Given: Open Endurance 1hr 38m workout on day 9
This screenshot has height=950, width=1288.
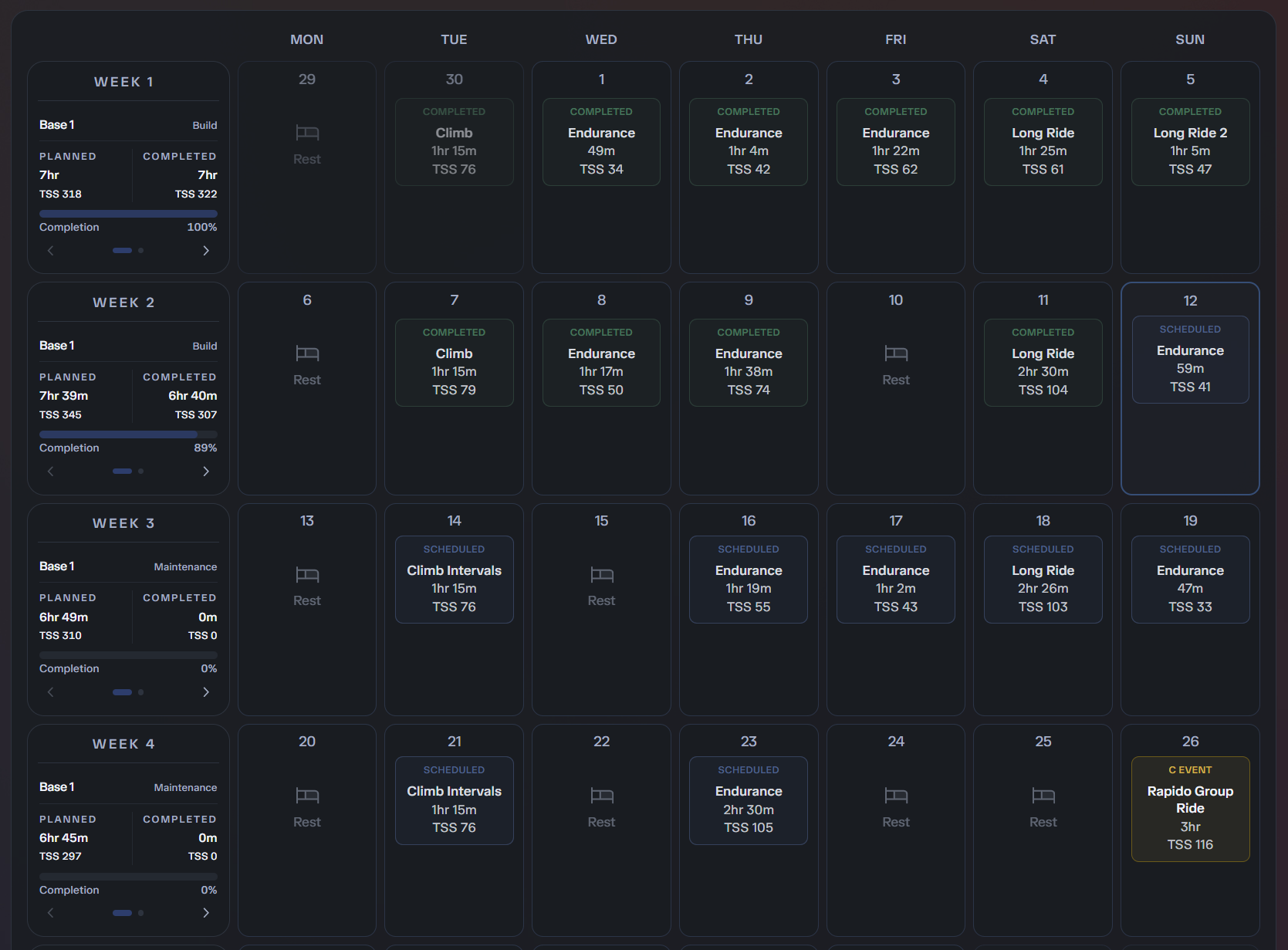Looking at the screenshot, I should (x=749, y=363).
